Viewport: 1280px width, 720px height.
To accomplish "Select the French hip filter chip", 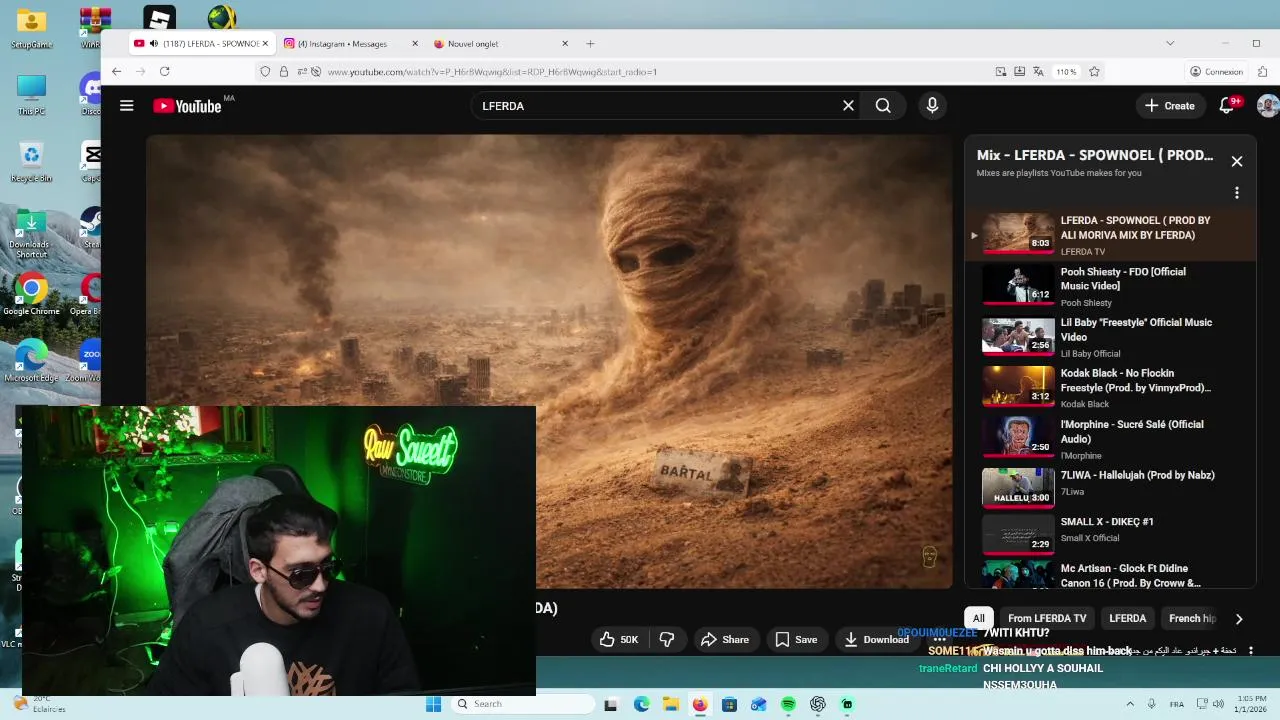I will (1190, 618).
